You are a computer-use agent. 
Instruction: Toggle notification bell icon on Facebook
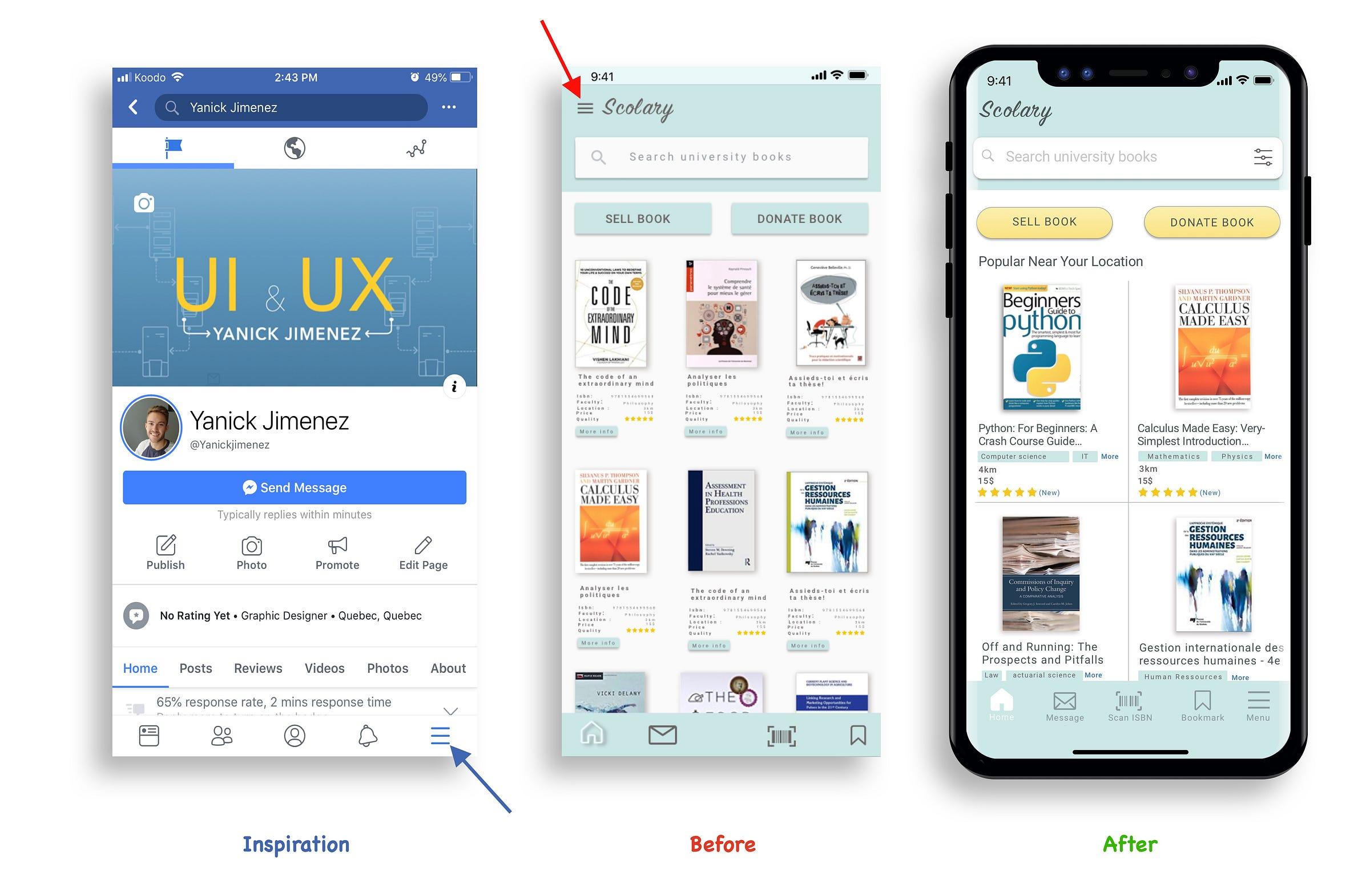365,735
